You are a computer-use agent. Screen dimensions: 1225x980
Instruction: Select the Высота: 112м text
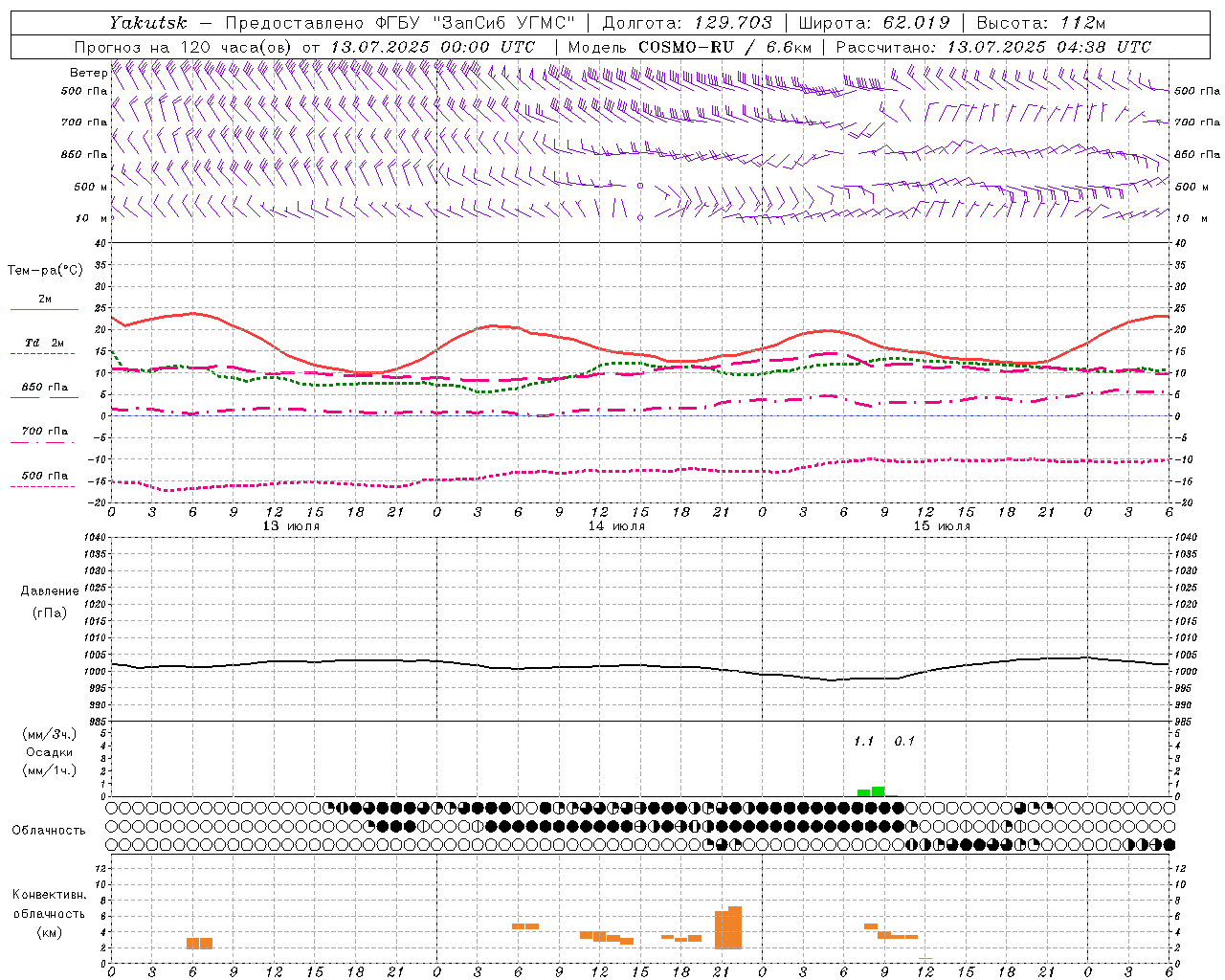point(1040,23)
